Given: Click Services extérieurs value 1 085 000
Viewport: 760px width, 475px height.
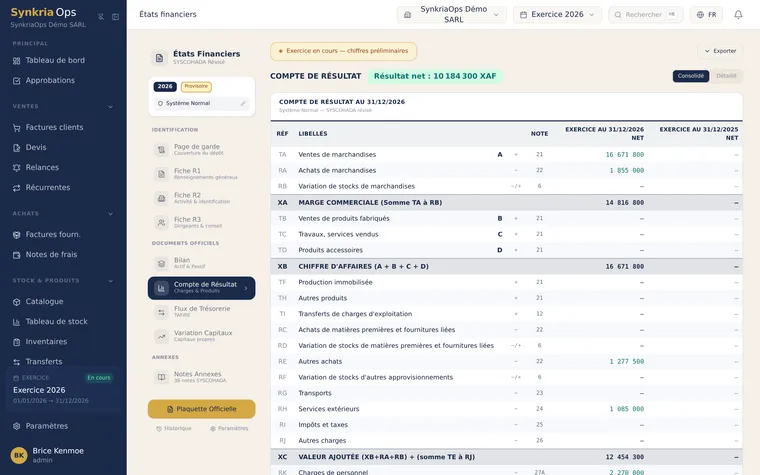Looking at the screenshot, I should pyautogui.click(x=627, y=409).
